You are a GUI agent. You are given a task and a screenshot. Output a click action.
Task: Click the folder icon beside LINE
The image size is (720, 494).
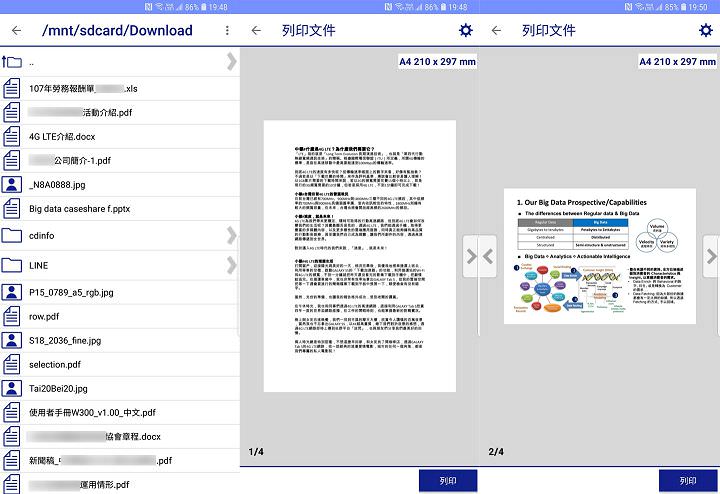[11, 265]
